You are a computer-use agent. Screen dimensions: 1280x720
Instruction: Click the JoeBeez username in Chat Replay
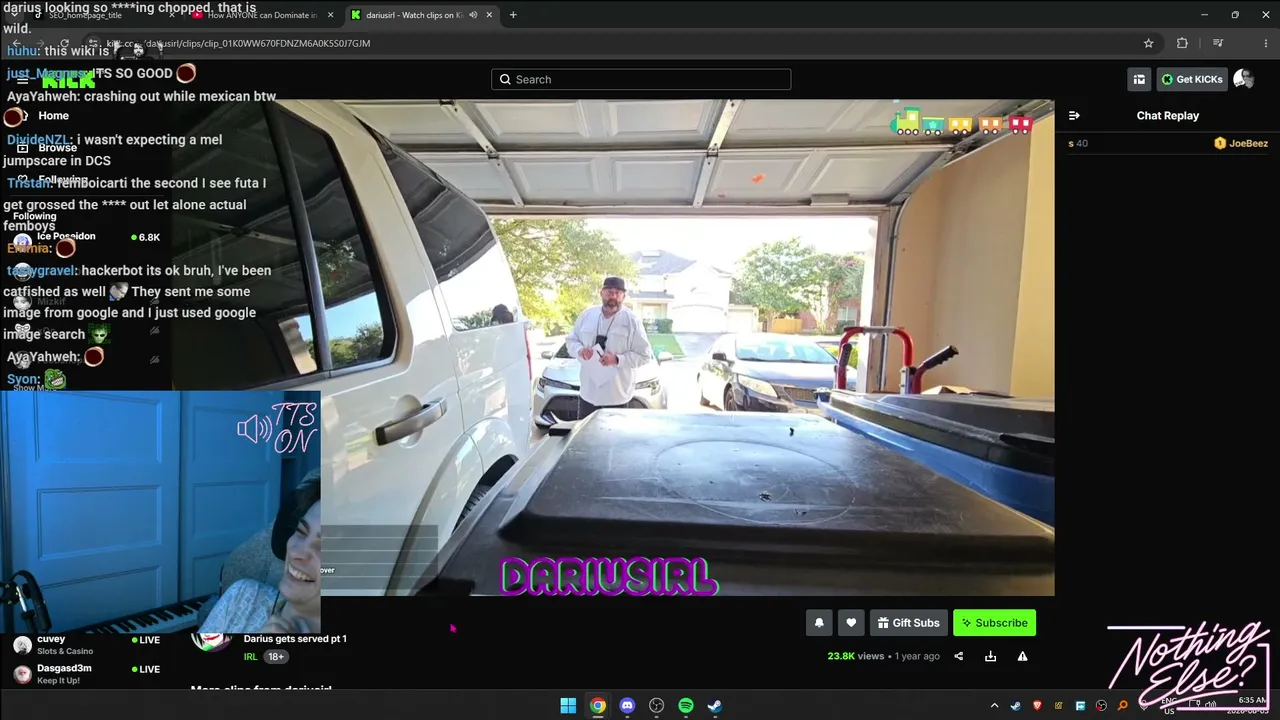pos(1248,143)
